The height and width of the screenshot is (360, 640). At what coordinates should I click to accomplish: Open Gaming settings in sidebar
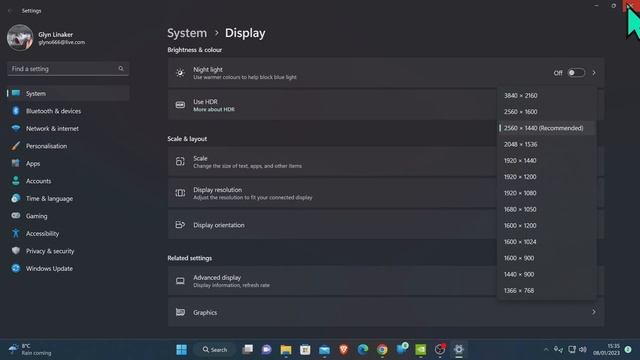click(68, 216)
